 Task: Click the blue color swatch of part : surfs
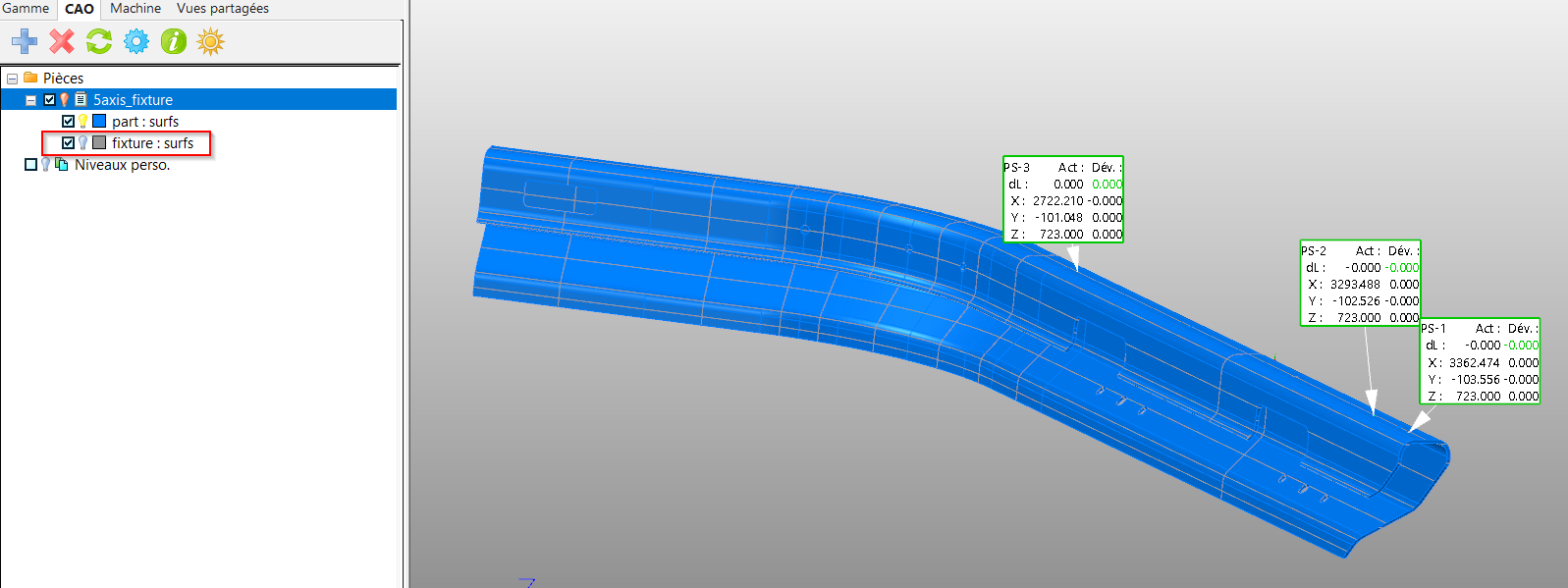click(x=99, y=122)
